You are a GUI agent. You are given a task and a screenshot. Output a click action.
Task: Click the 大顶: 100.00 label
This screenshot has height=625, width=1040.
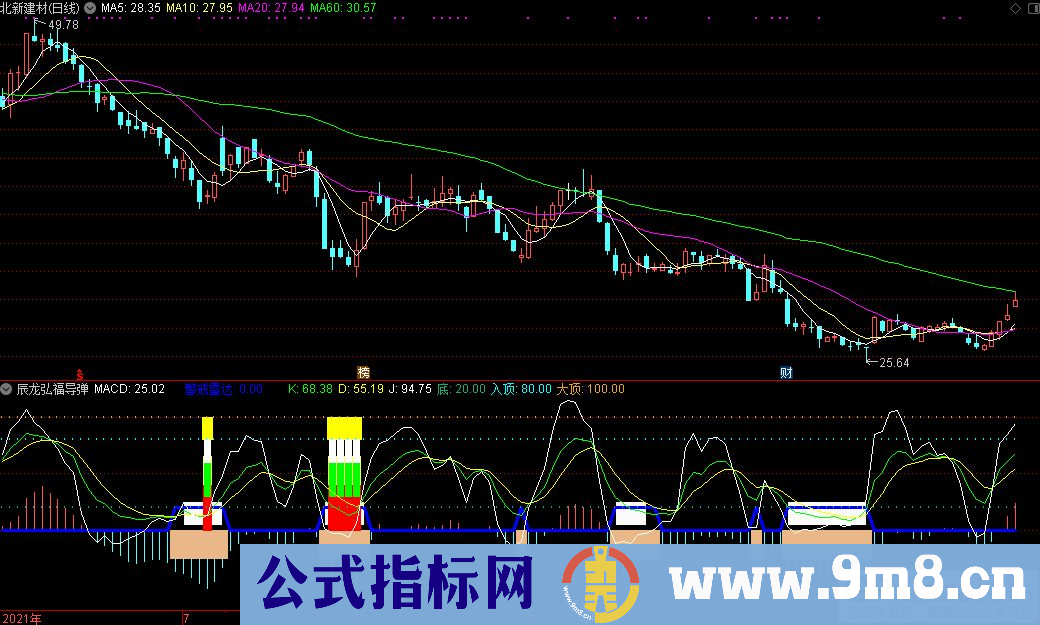[590, 389]
